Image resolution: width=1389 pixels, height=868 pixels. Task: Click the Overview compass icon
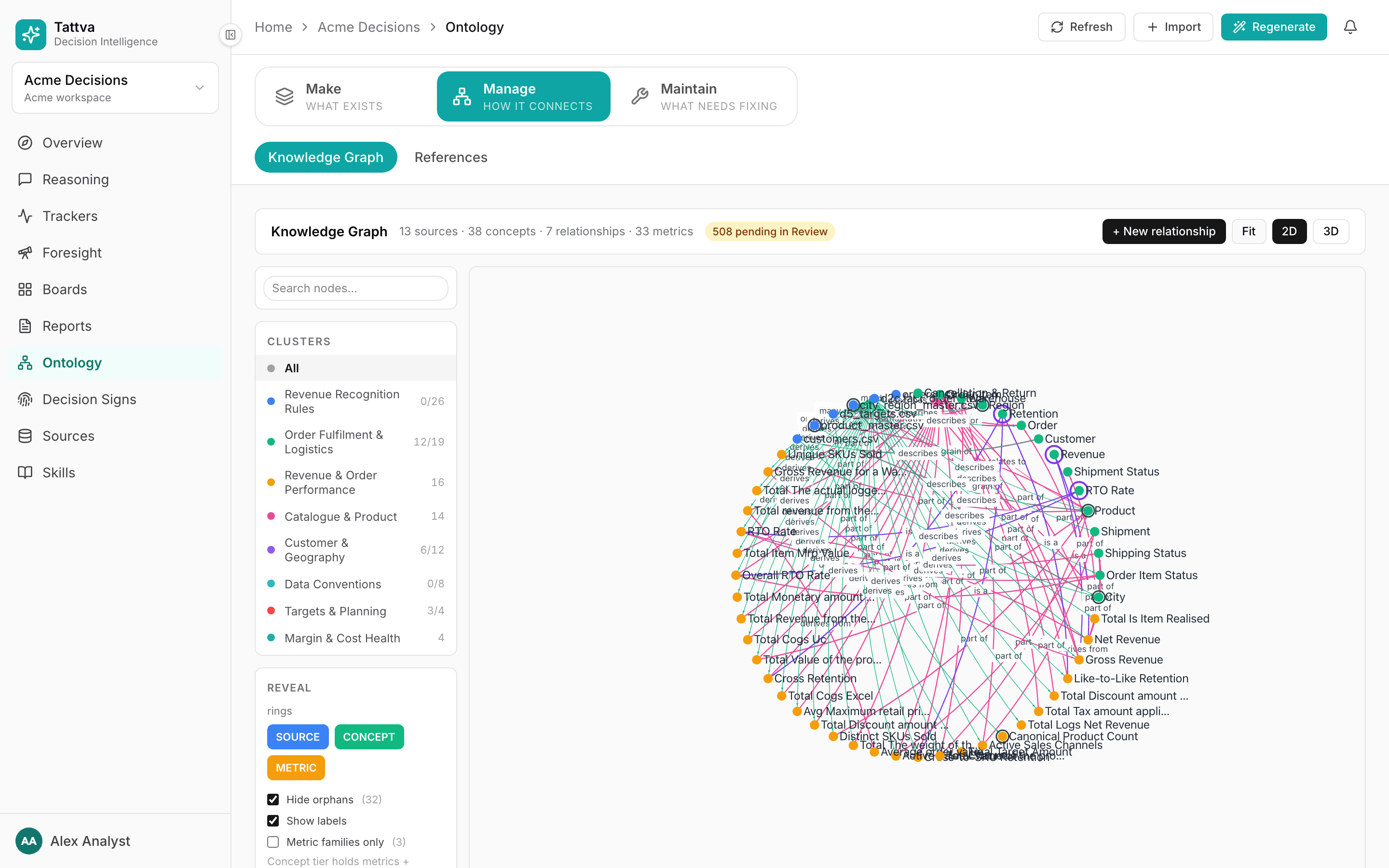[25, 143]
